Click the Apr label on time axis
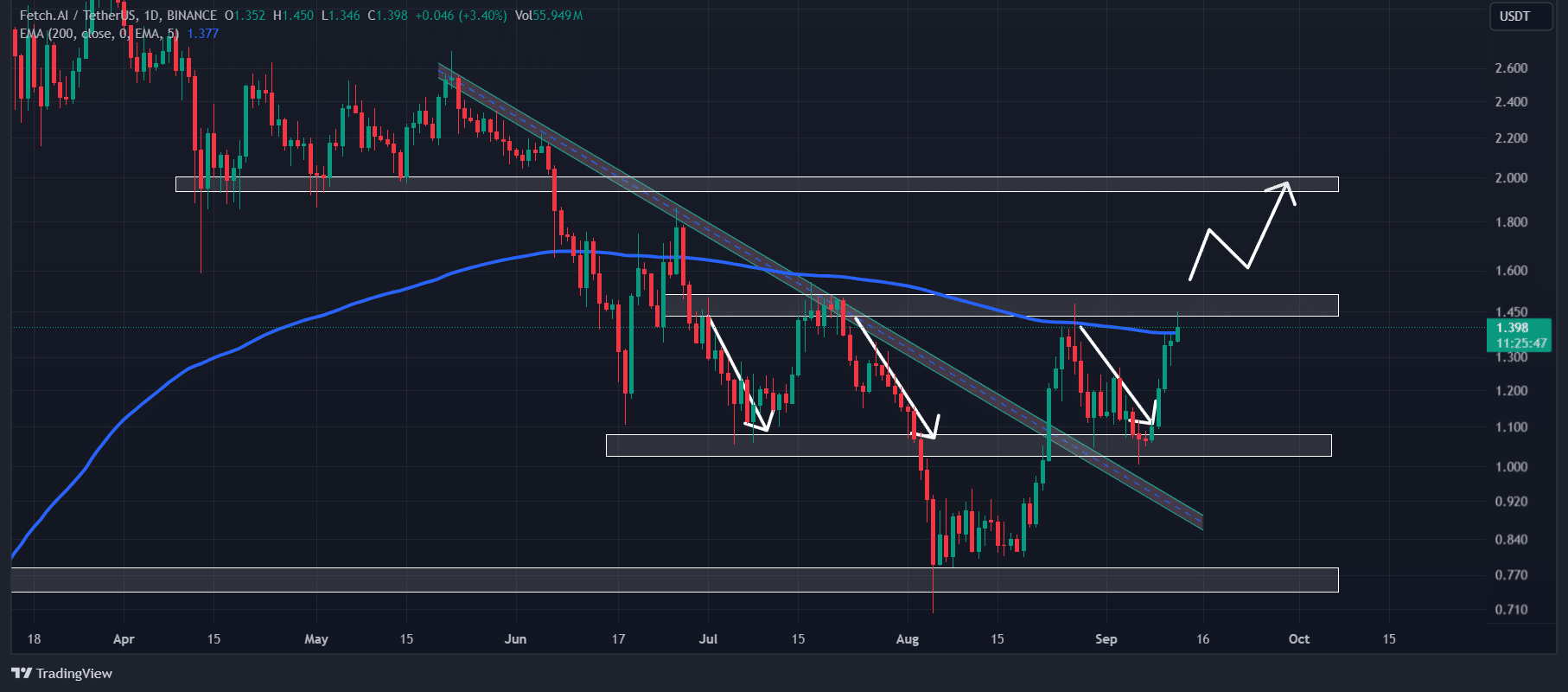 tap(124, 639)
